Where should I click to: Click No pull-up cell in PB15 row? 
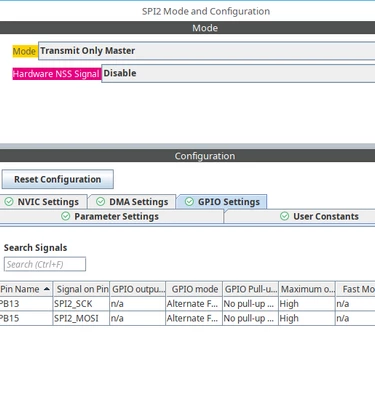pyautogui.click(x=250, y=318)
